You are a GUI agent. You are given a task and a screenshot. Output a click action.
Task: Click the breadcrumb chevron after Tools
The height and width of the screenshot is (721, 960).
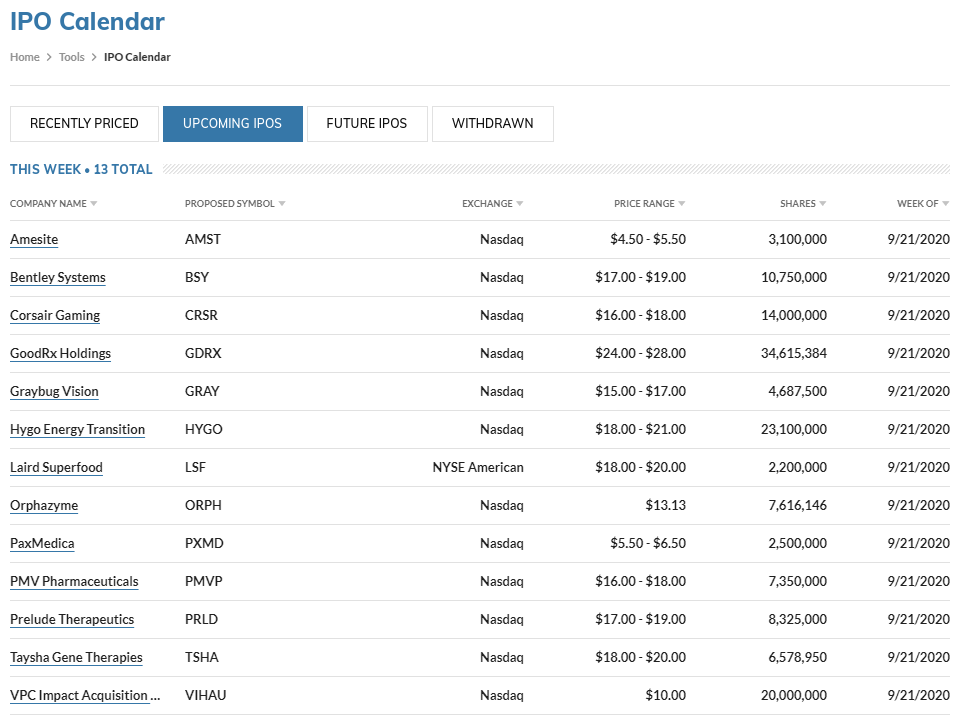coord(94,57)
